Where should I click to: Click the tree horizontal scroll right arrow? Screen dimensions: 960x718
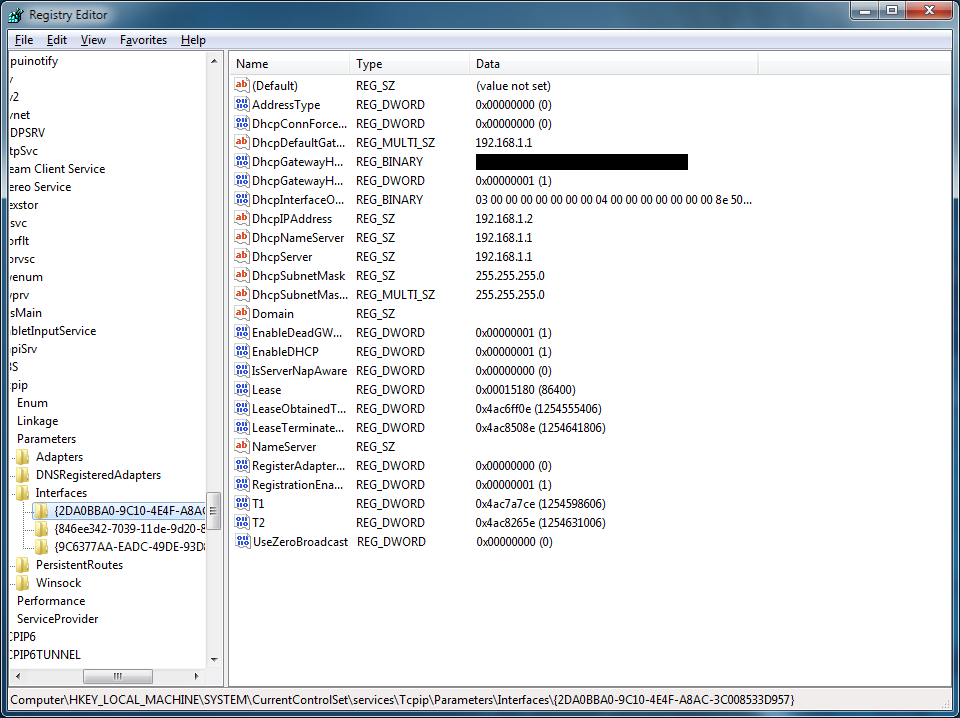point(197,676)
